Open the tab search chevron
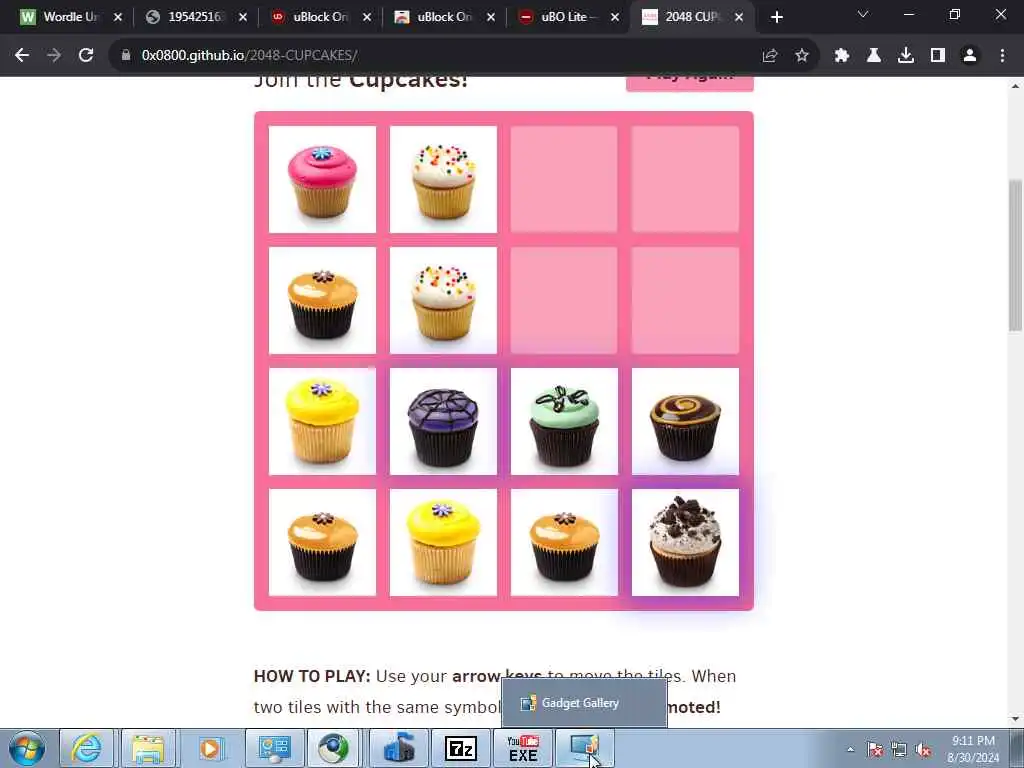Viewport: 1024px width, 768px height. pos(863,14)
